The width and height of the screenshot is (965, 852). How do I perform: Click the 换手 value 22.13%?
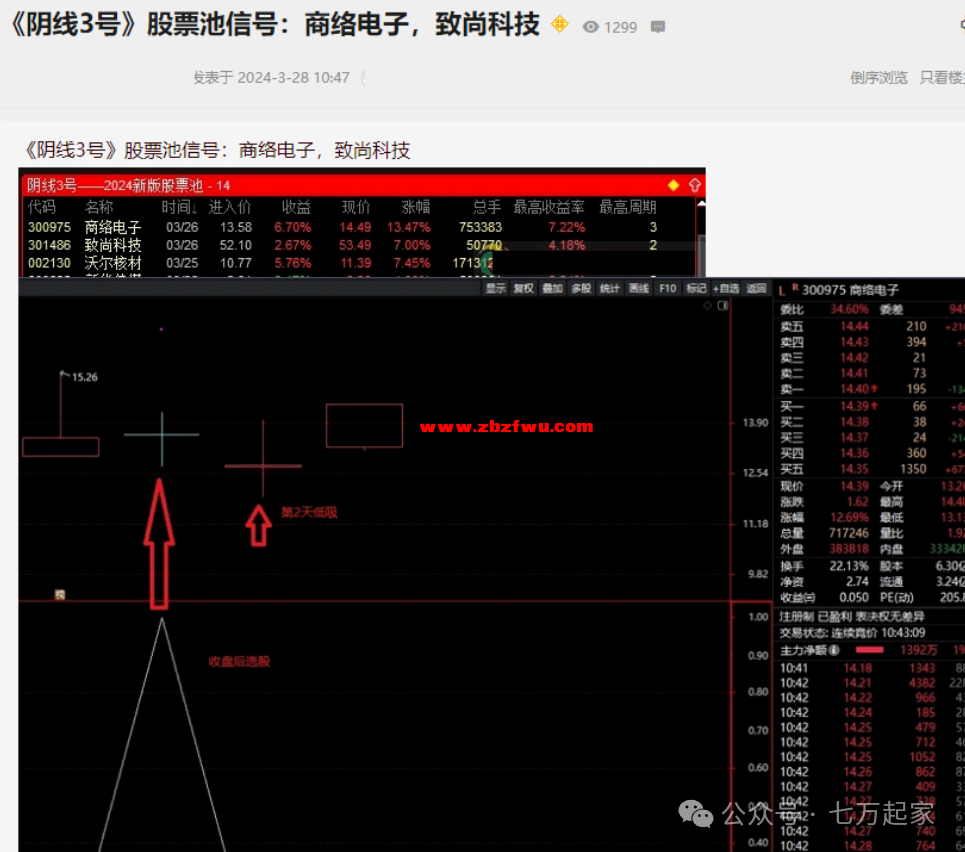coord(849,566)
